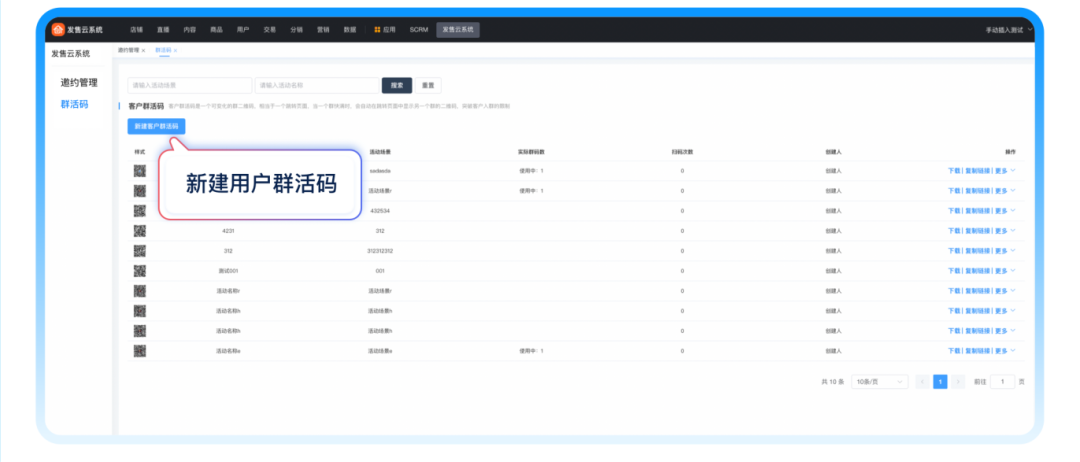Screen dimensions: 1080x462
Task: Select 邀约管理 in the left sidebar
Action: [x=79, y=83]
